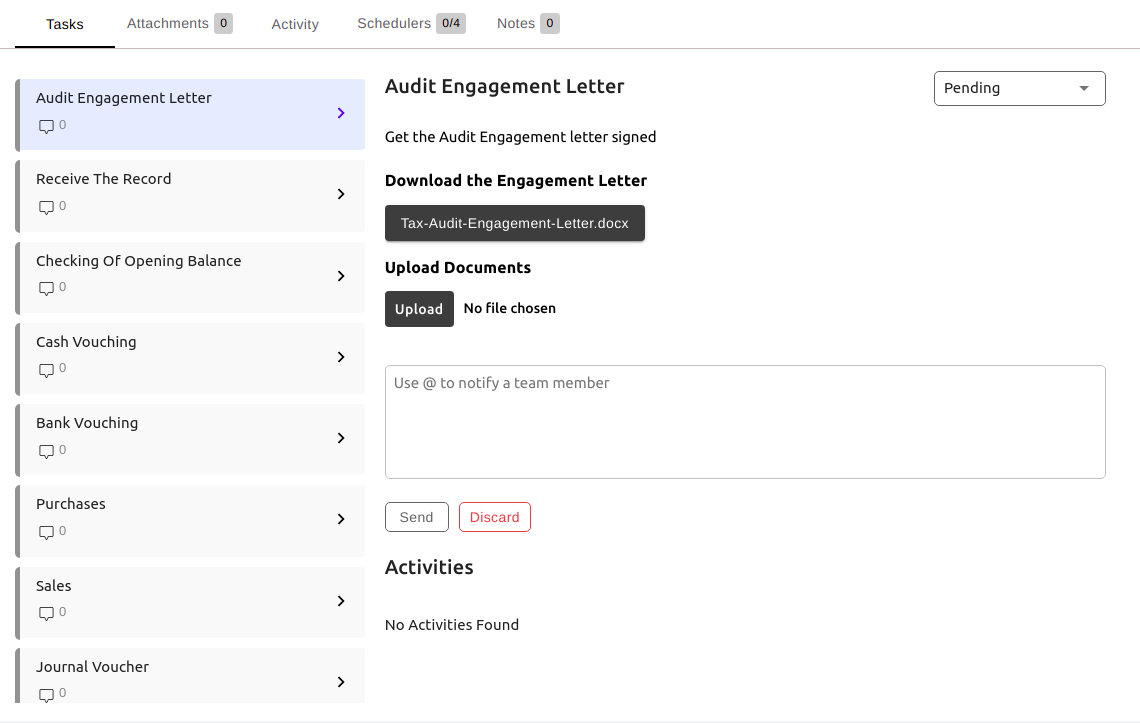Discard the comment draft

click(494, 517)
